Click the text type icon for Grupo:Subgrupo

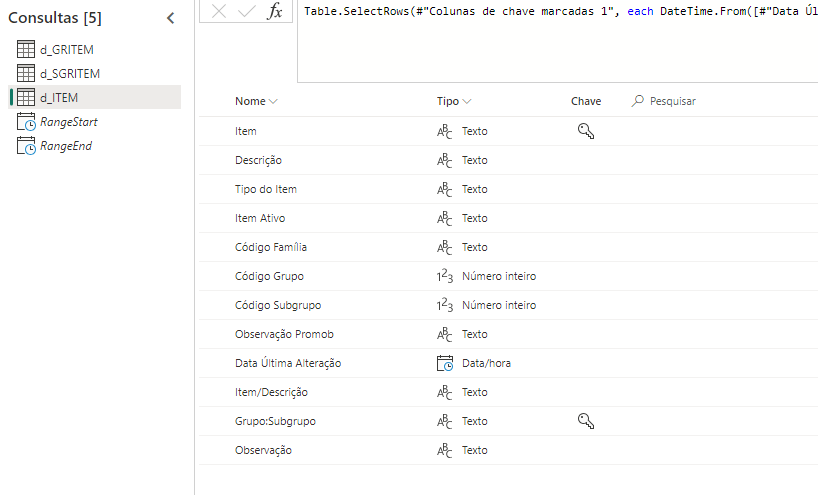coord(444,421)
